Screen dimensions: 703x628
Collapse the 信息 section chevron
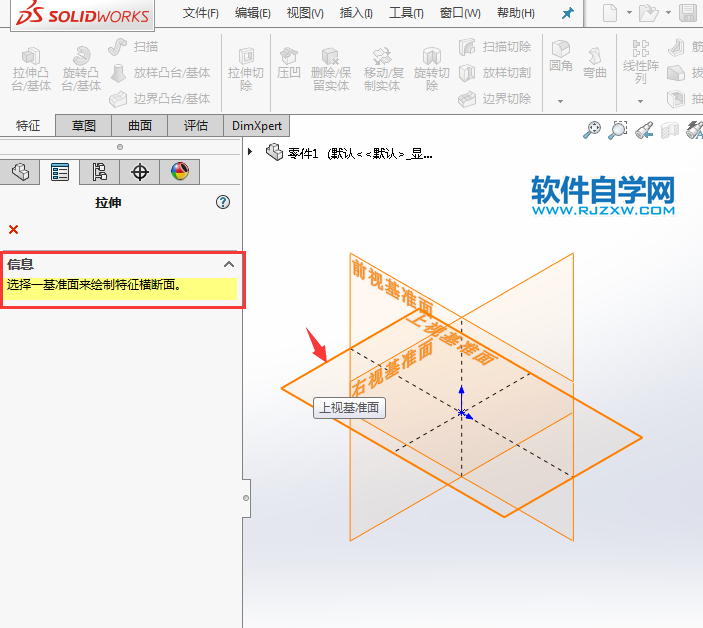pyautogui.click(x=229, y=264)
